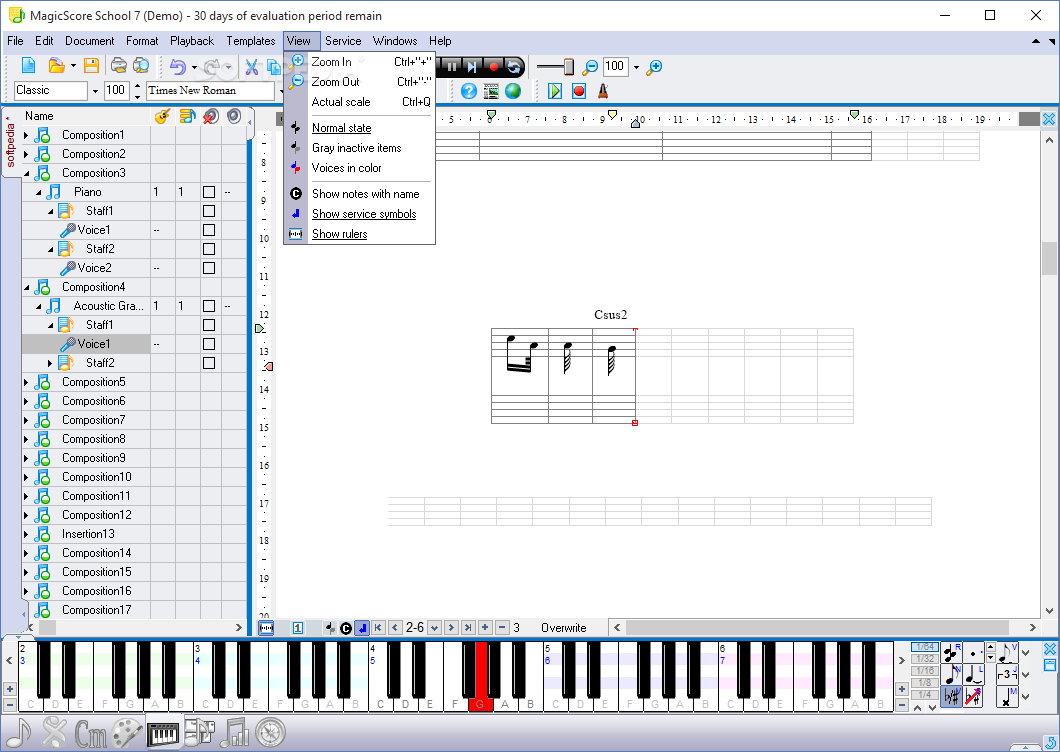The height and width of the screenshot is (752, 1060).
Task: Open the Templates menu
Action: pos(251,41)
